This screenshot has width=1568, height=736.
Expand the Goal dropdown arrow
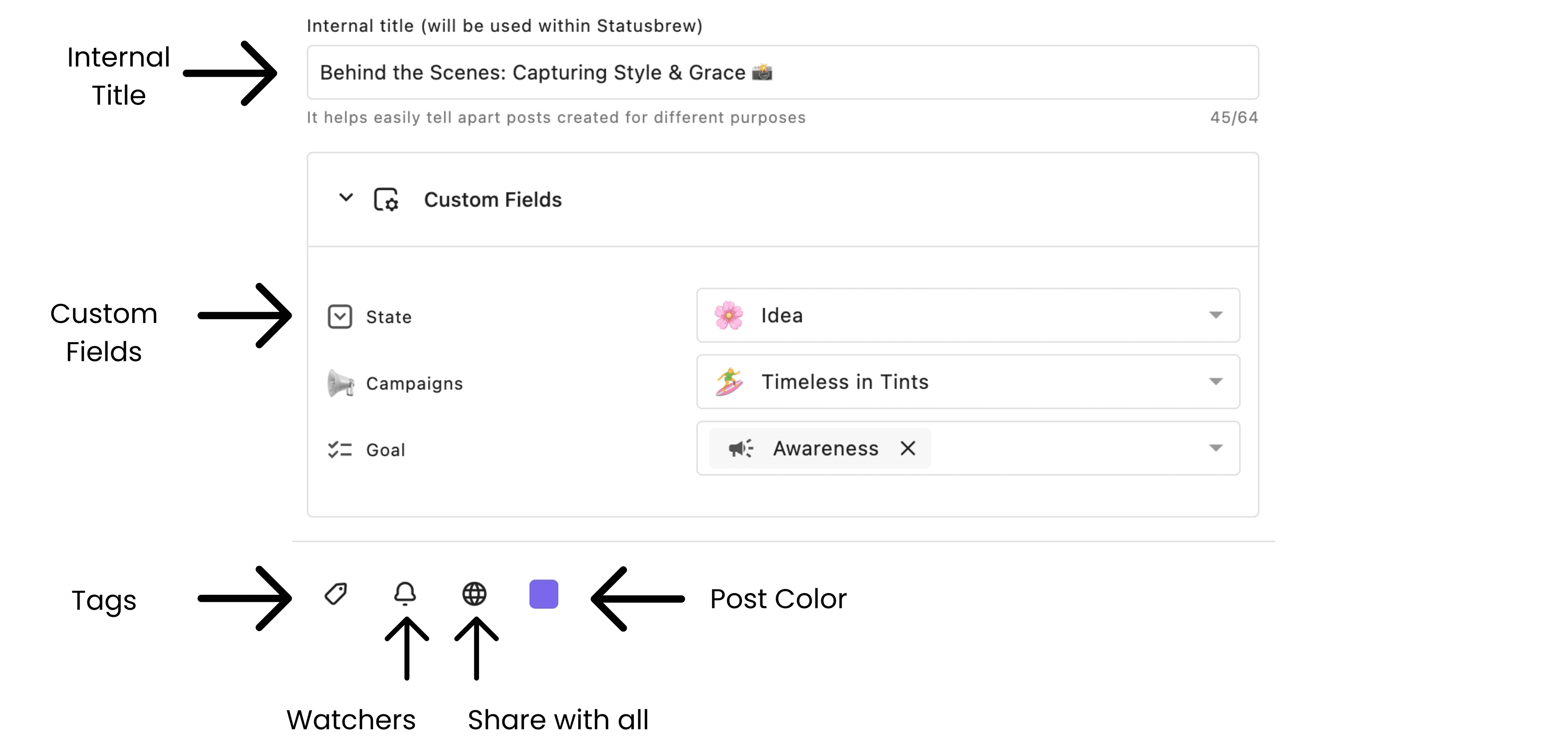pyautogui.click(x=1215, y=448)
